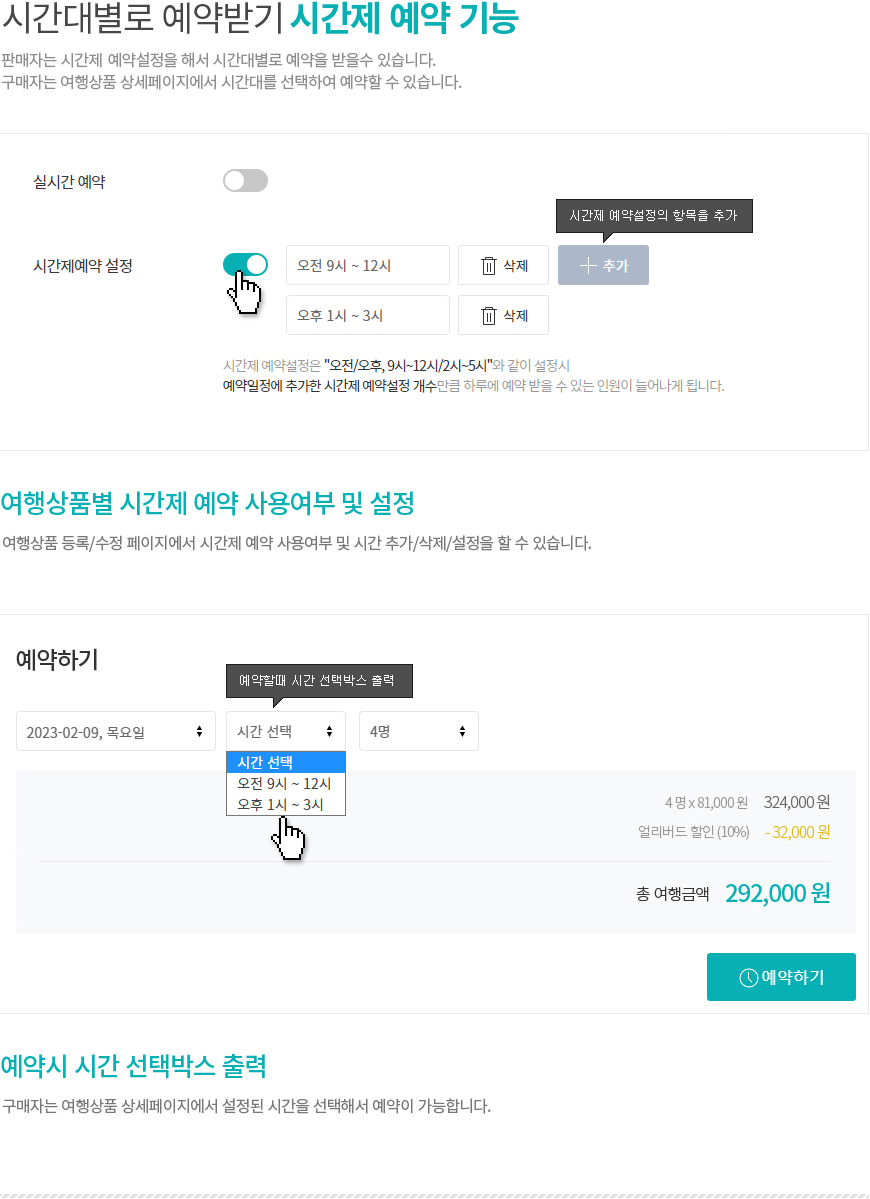Disable the 시간제예약 설정 toggle
Screen dimensions: 870x1199
pyautogui.click(x=245, y=265)
